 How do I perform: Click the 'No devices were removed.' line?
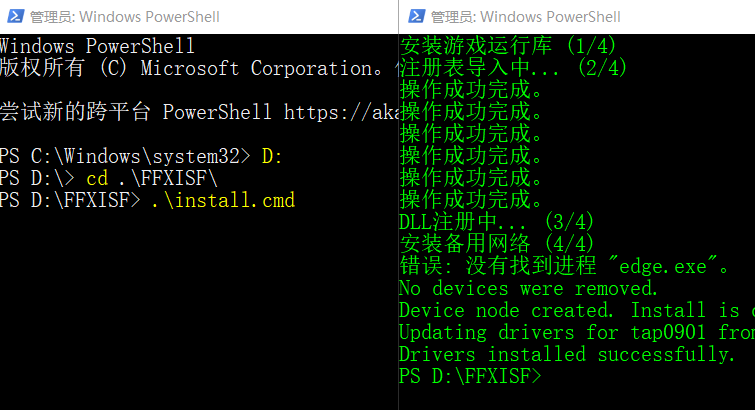tap(528, 289)
